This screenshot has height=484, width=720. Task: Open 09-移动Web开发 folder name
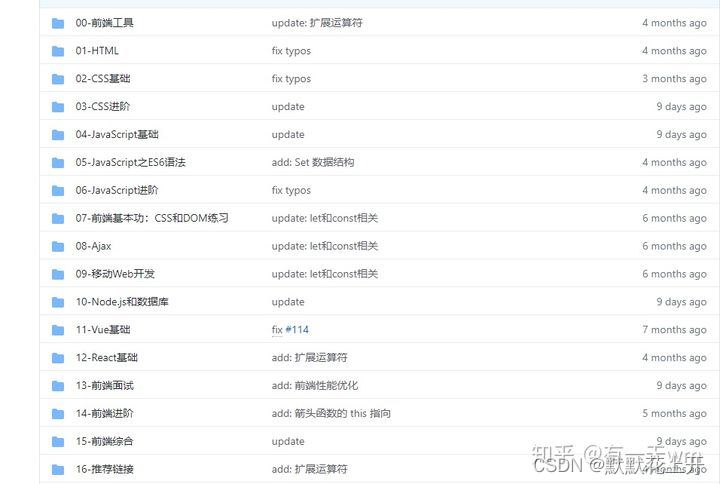(115, 274)
